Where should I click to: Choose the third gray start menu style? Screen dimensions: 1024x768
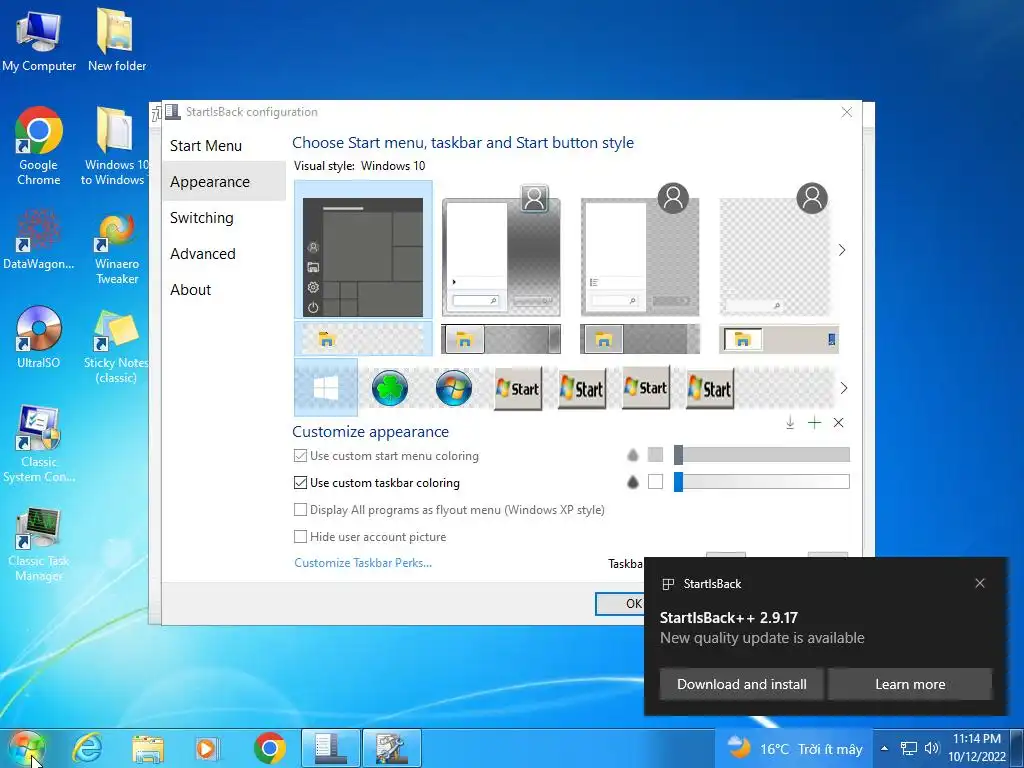[x=640, y=251]
